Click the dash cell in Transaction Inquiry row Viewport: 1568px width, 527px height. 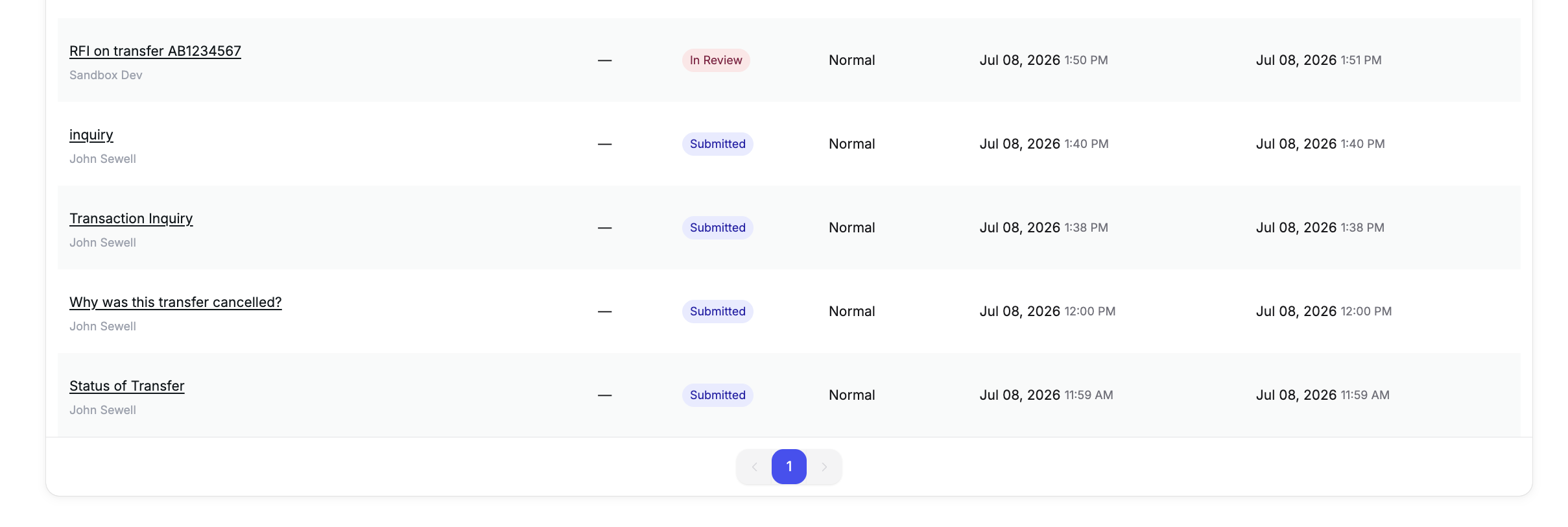pyautogui.click(x=605, y=228)
